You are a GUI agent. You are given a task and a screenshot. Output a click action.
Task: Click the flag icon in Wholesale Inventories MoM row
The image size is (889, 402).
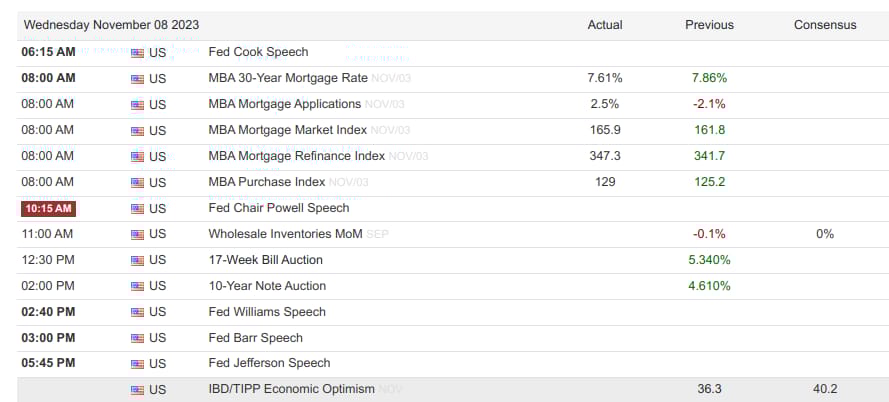pyautogui.click(x=137, y=234)
